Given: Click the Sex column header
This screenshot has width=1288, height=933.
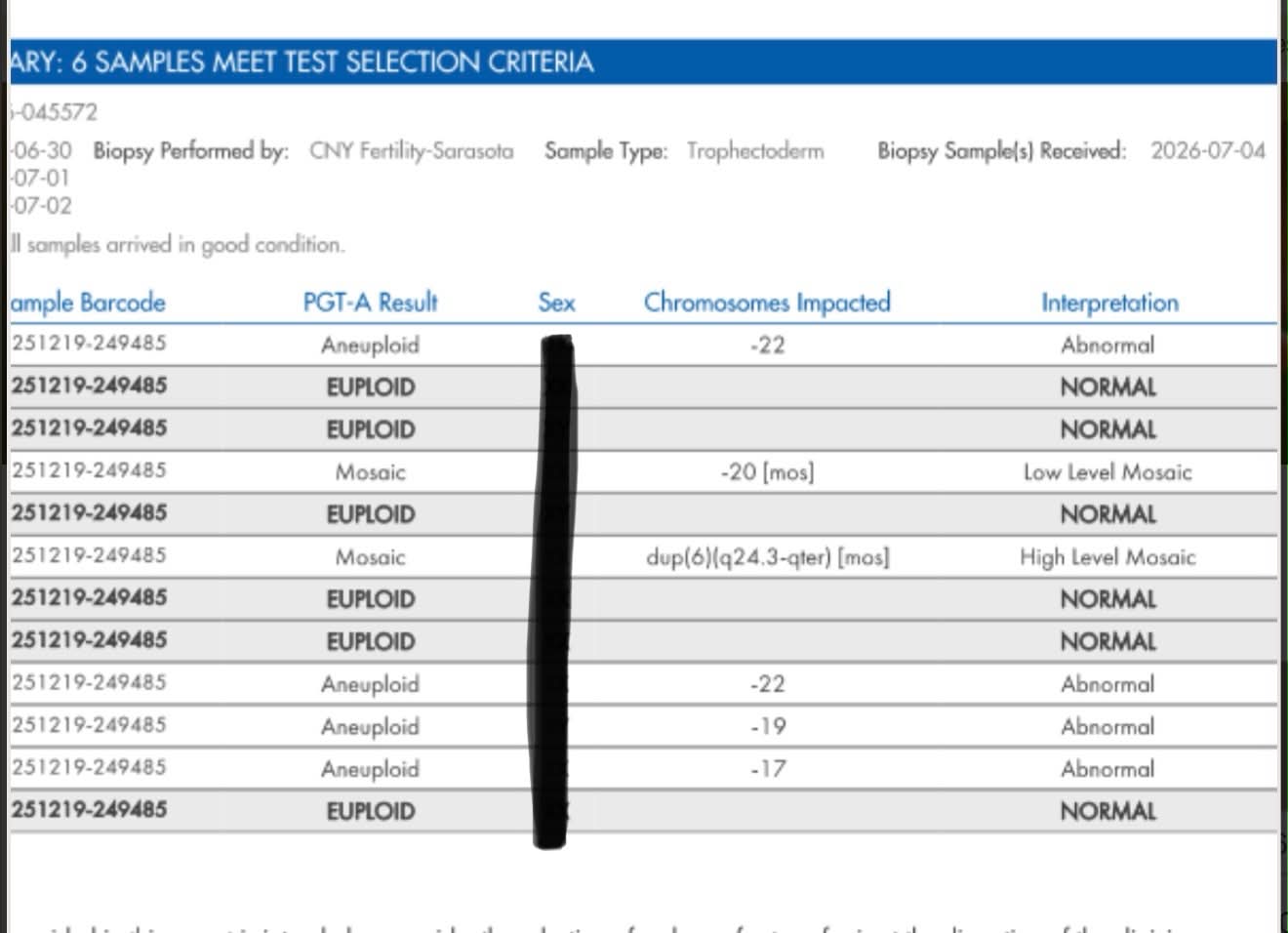Looking at the screenshot, I should 557,303.
